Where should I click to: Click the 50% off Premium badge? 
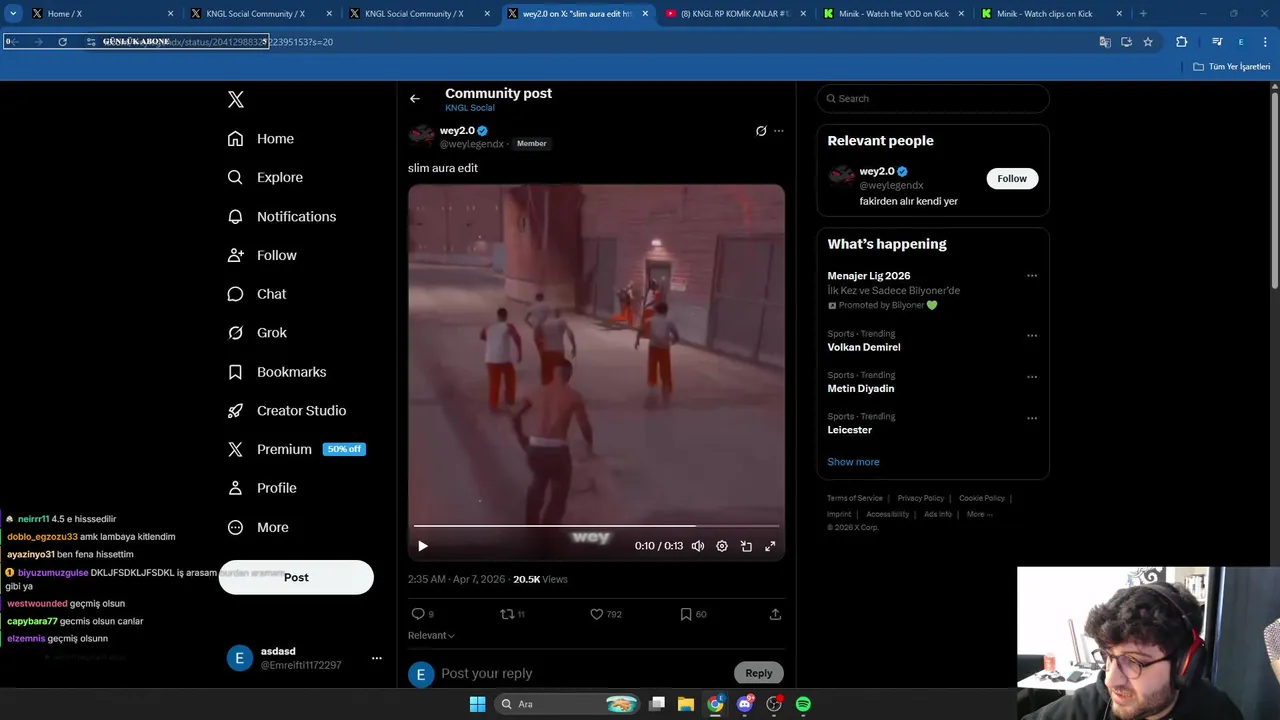coord(344,449)
